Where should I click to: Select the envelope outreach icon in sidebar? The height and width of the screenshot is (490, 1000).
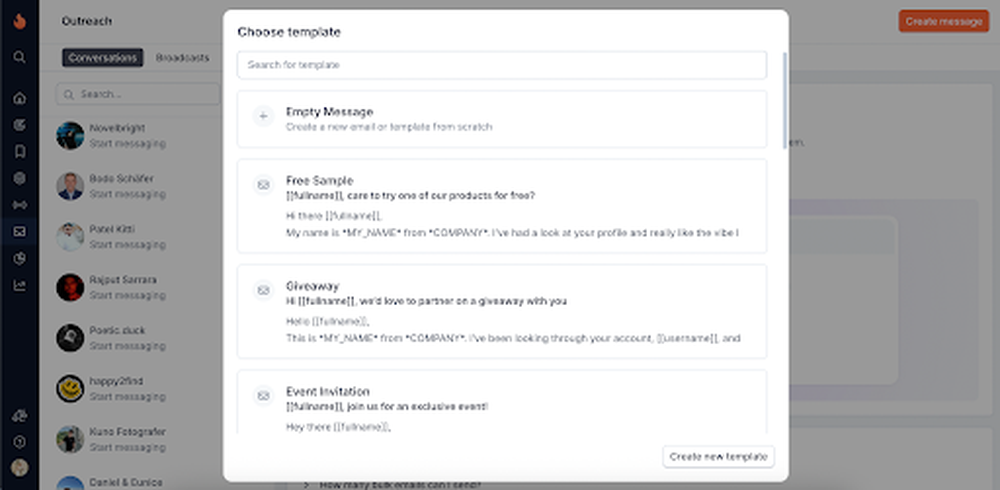(x=19, y=232)
